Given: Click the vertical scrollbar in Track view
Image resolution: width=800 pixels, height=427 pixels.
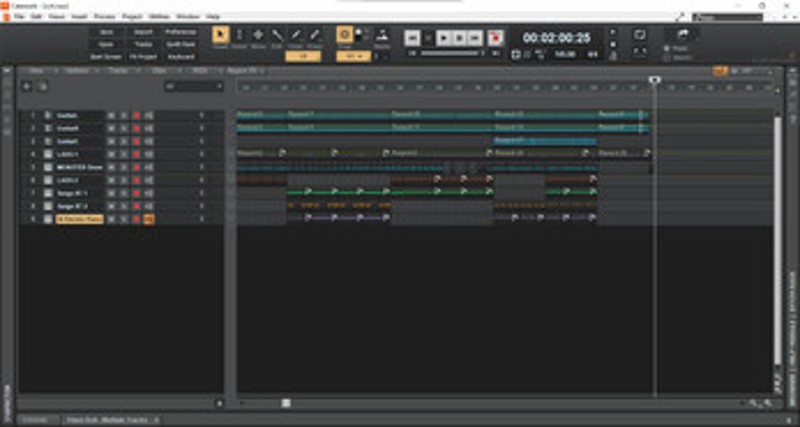Looking at the screenshot, I should coord(777,240).
